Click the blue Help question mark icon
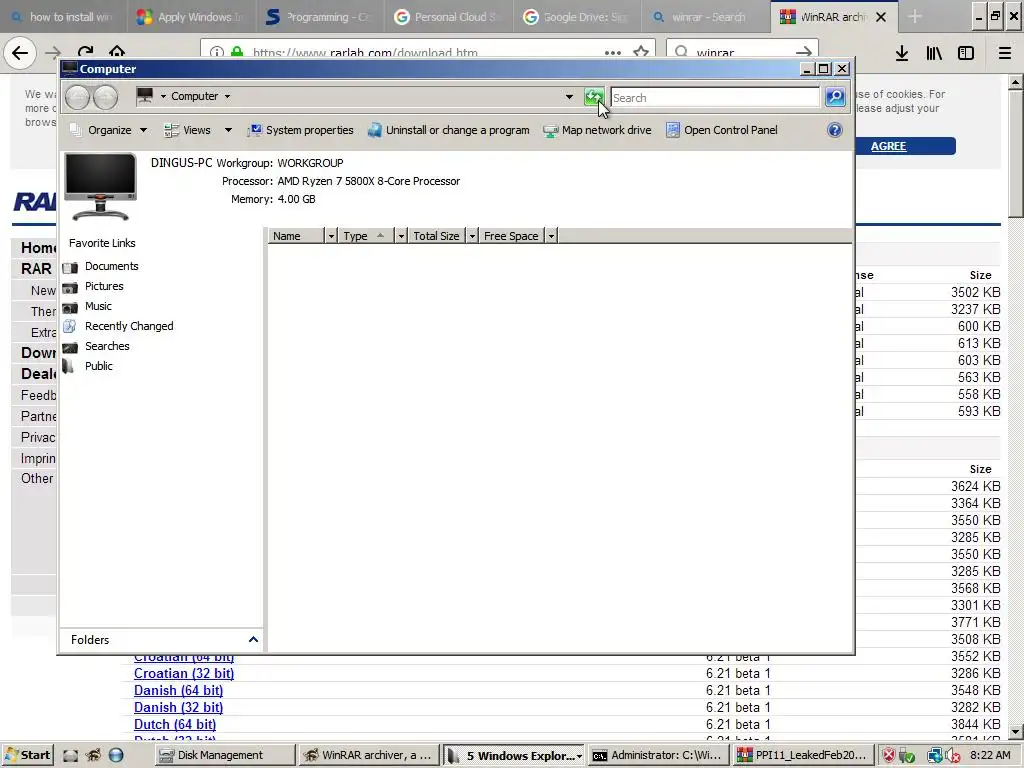Screen dimensions: 1024x768 coord(835,130)
